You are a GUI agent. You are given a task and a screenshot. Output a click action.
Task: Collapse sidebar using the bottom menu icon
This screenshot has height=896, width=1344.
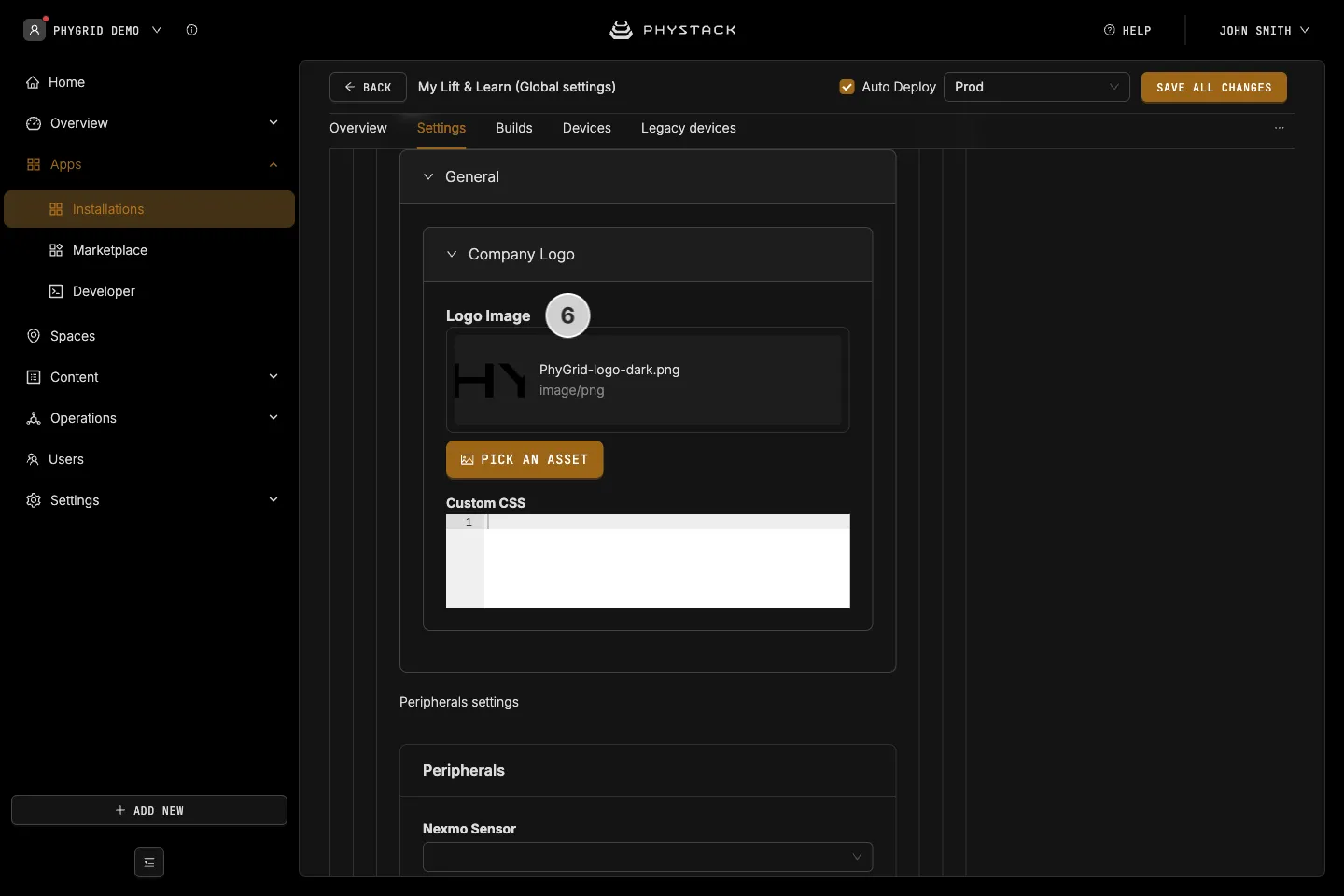(149, 862)
